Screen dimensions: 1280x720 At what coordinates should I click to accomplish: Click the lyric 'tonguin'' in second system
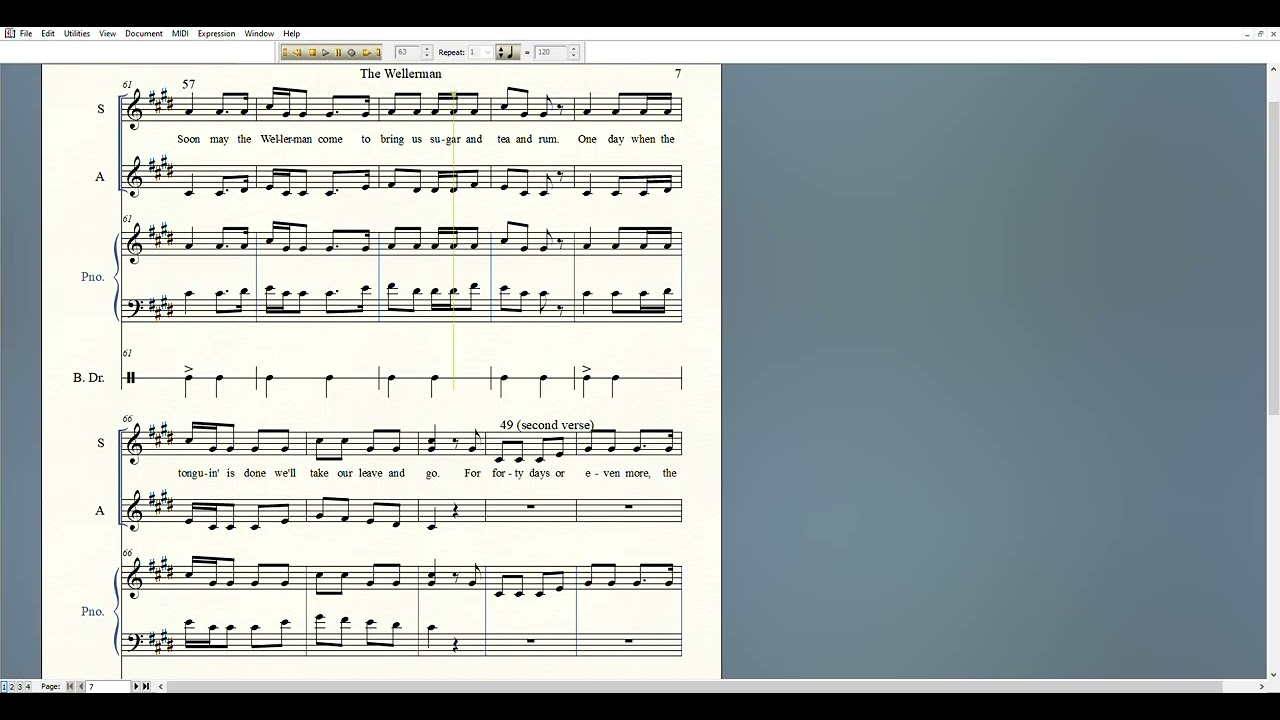pos(198,473)
